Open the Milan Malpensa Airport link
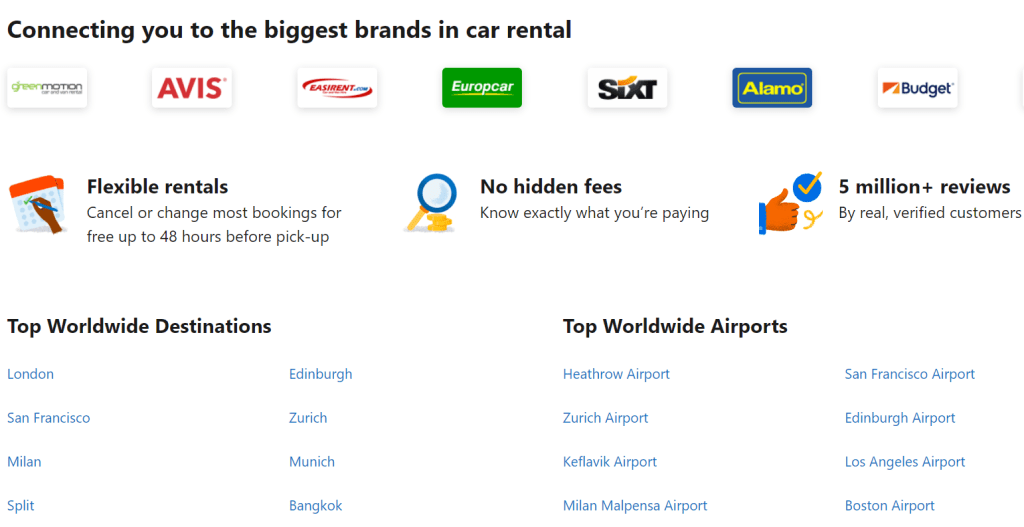The image size is (1024, 527). [x=635, y=506]
